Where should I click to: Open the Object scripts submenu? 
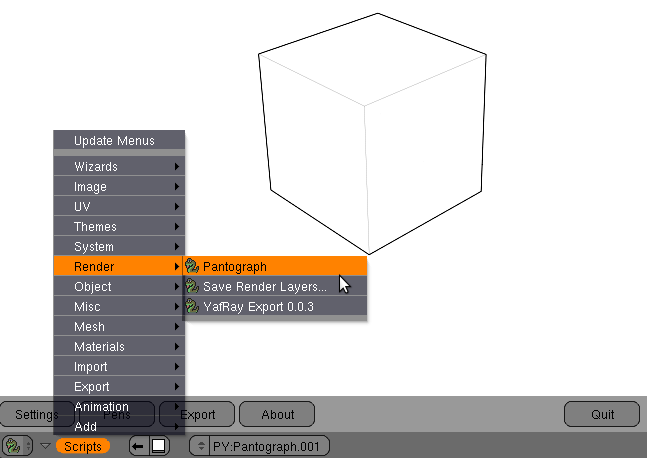[x=119, y=286]
